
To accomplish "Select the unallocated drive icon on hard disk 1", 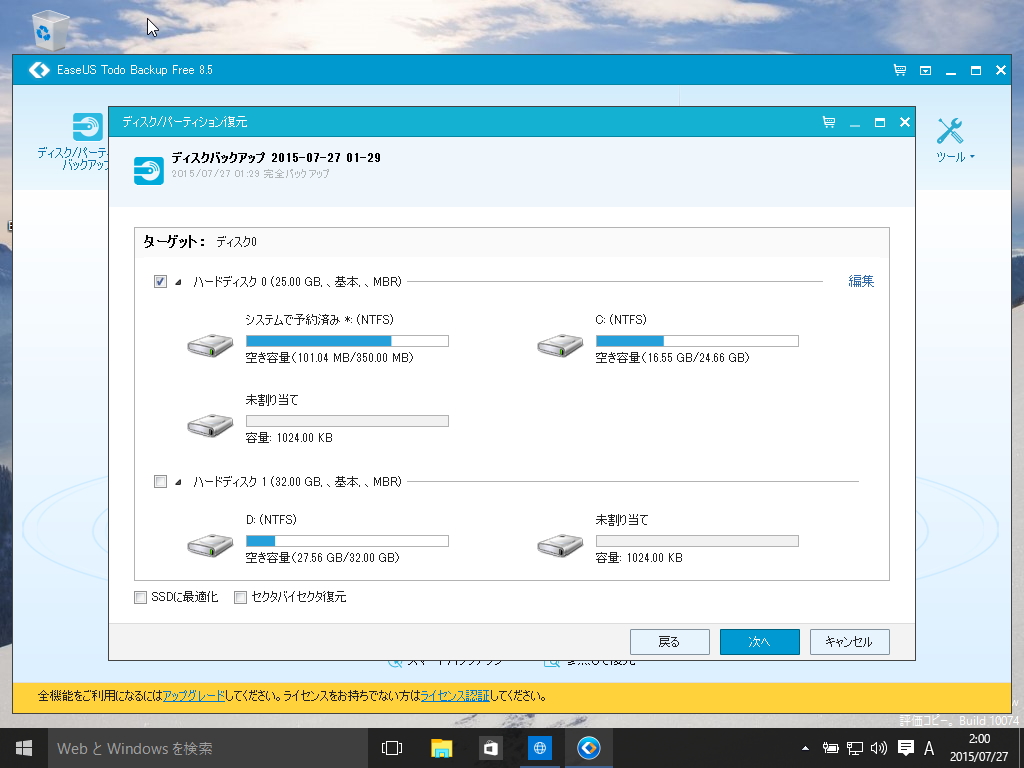I will click(560, 545).
